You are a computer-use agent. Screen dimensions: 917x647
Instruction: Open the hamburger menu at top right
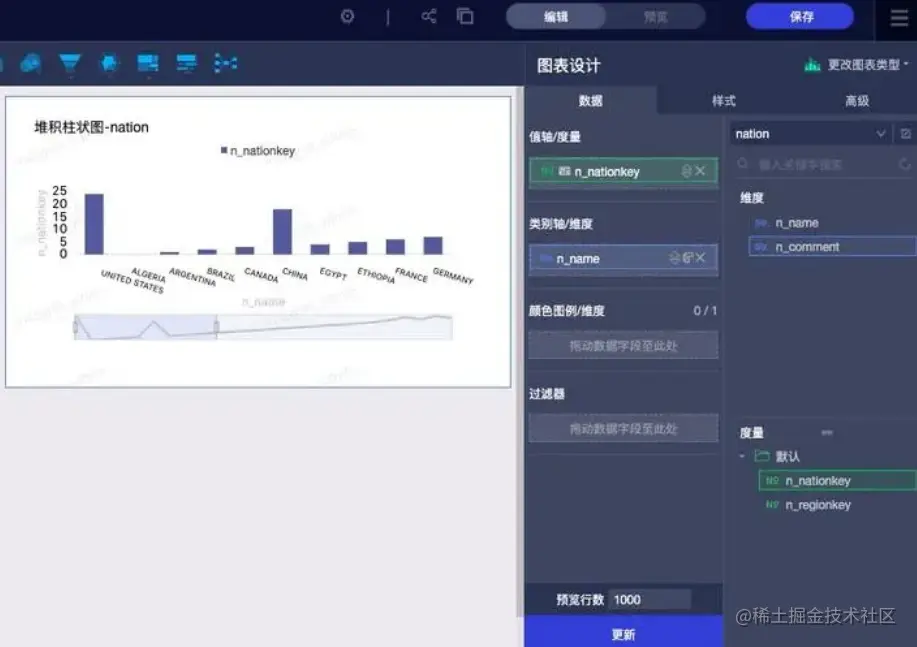[x=899, y=18]
